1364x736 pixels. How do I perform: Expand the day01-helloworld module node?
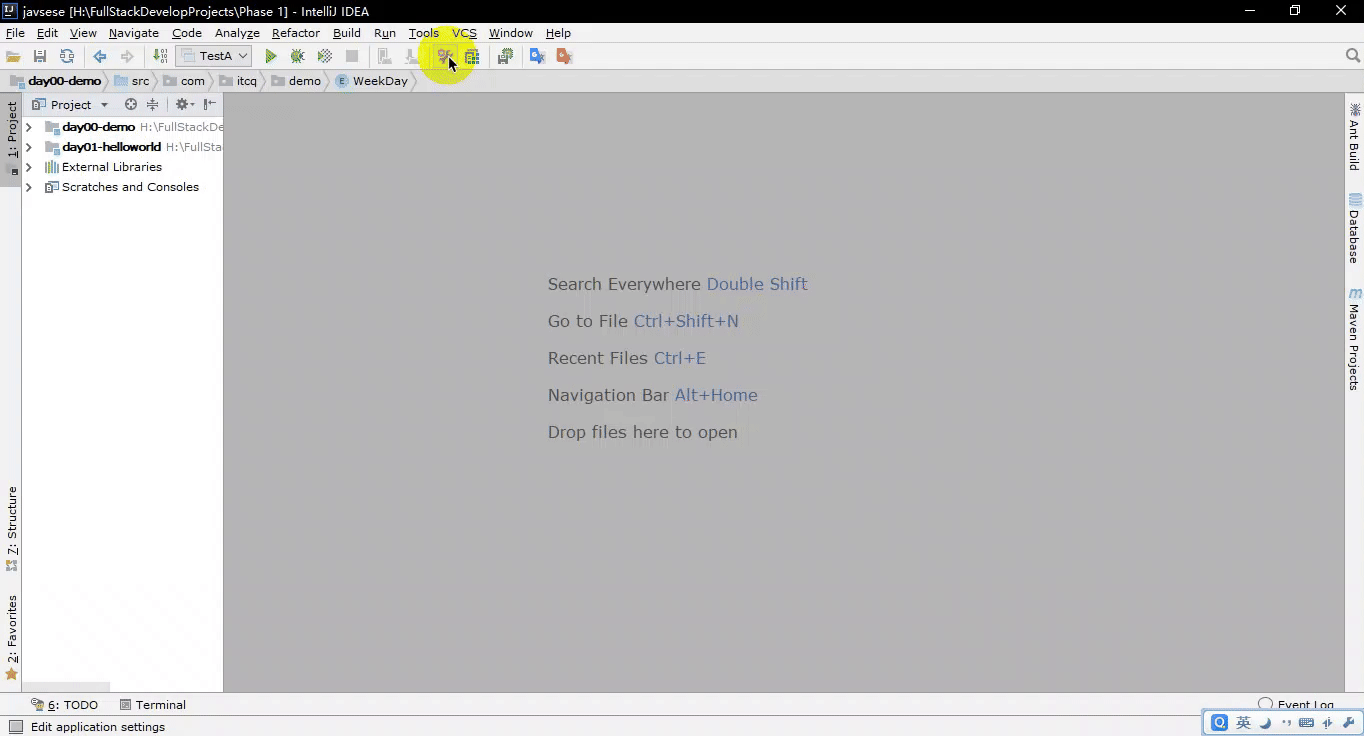29,147
